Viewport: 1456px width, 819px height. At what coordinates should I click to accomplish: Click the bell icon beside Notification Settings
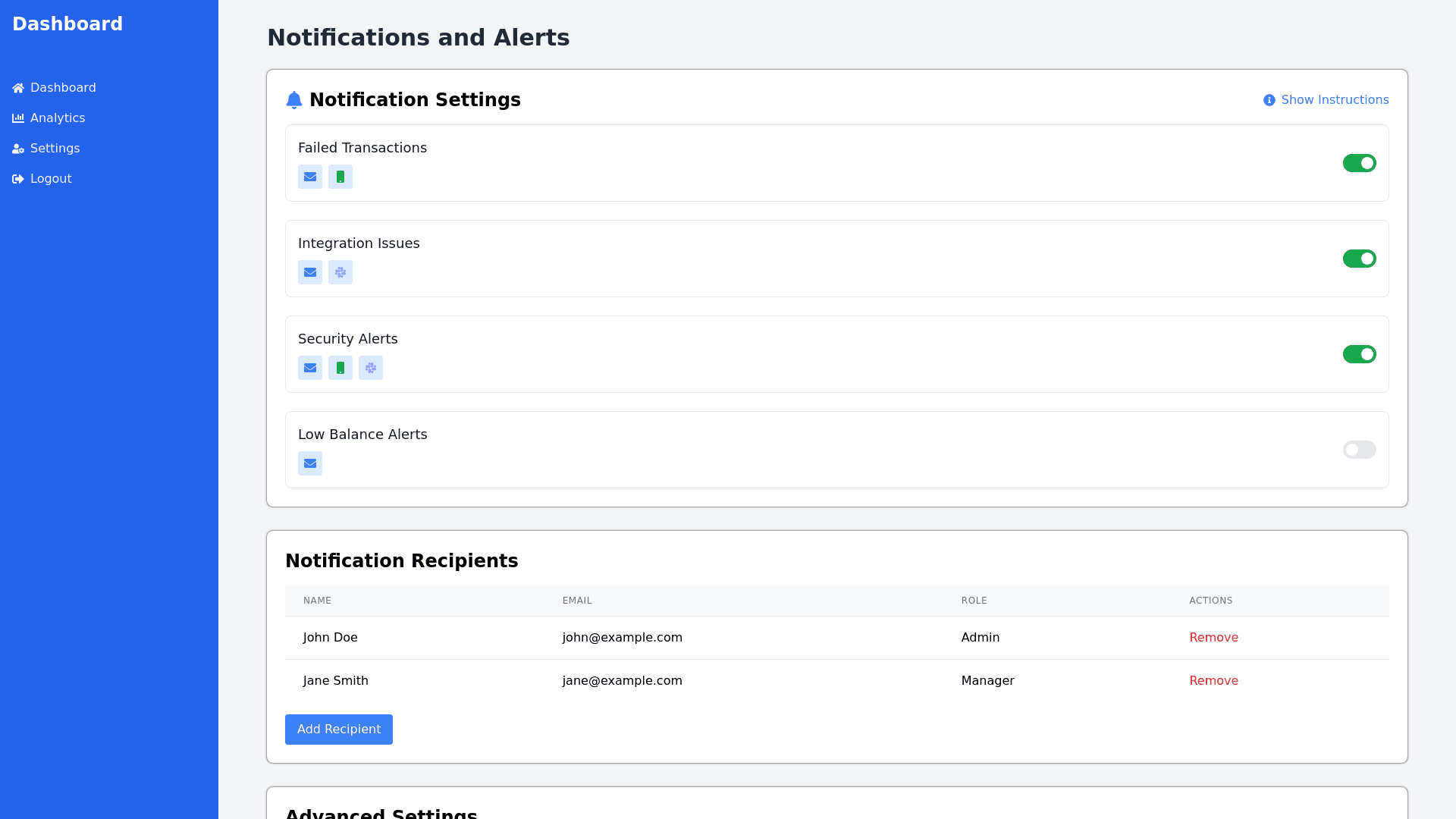[294, 100]
